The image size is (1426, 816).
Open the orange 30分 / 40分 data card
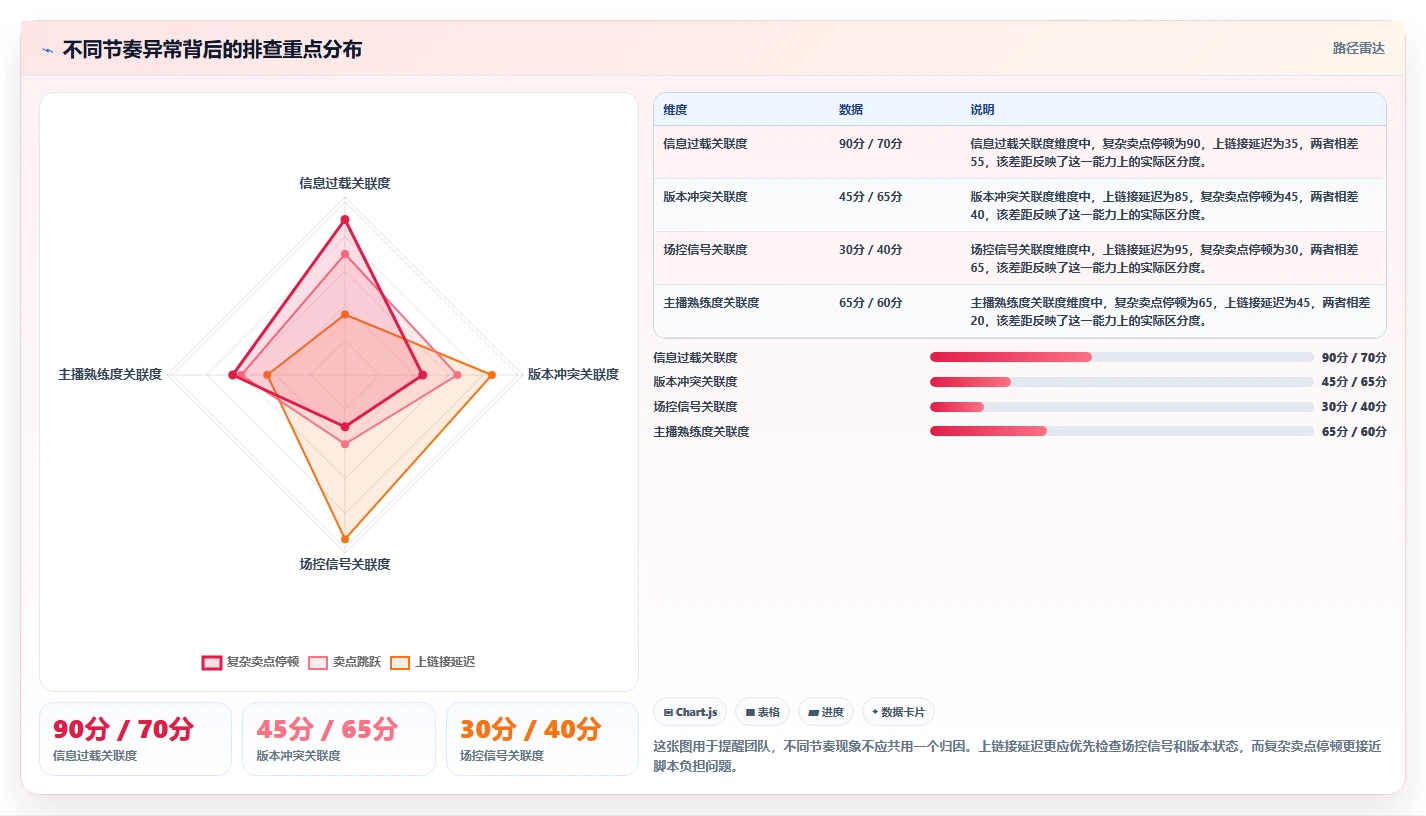click(x=542, y=739)
